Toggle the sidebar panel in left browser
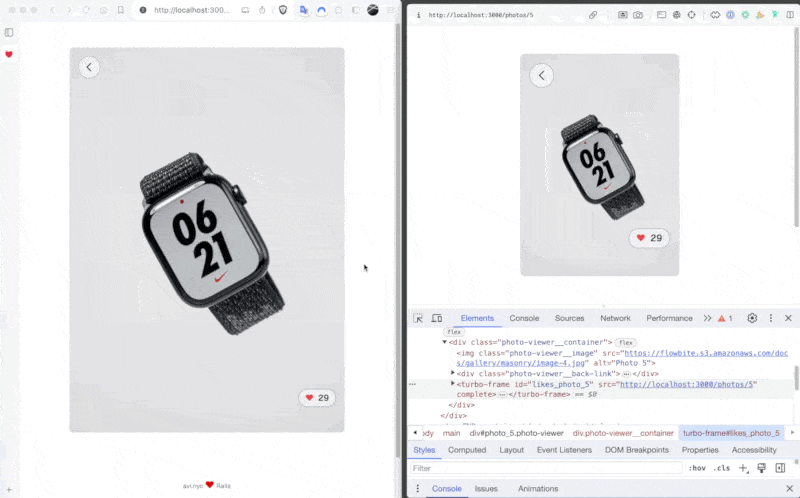 pos(9,33)
